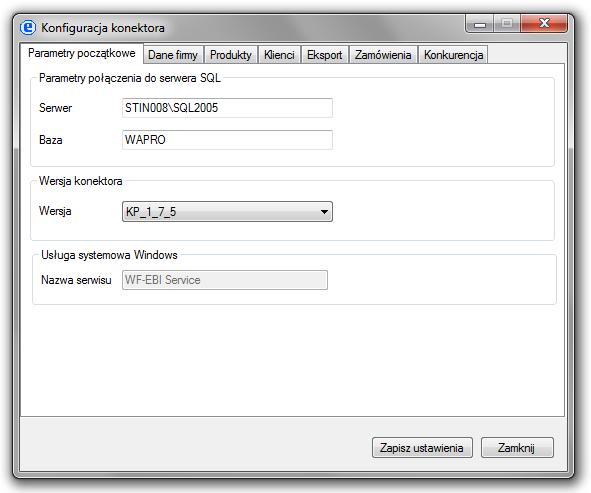Click the disabled Nazwa serwisu field
591x493 pixels.
225,280
